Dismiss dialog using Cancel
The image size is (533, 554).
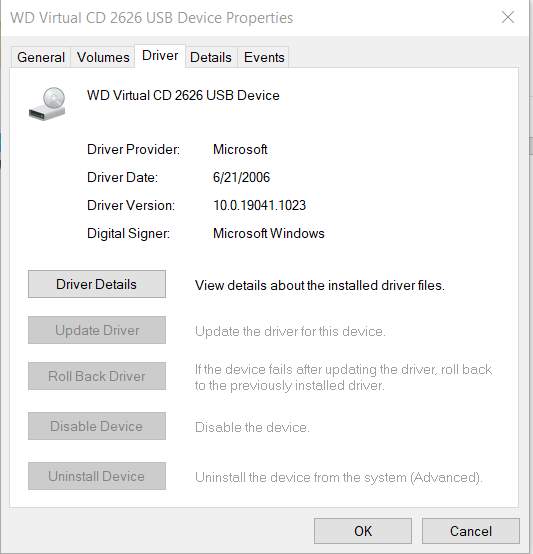(x=471, y=531)
